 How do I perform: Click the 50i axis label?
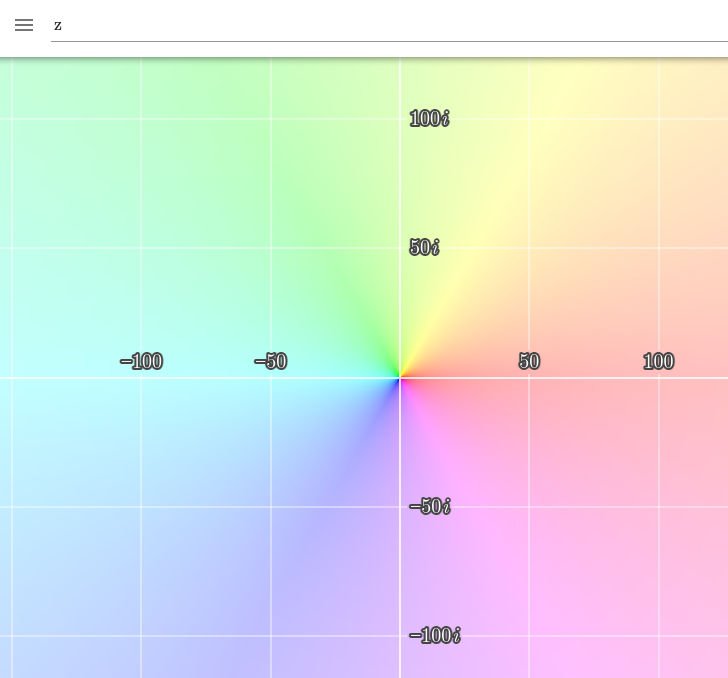tap(424, 248)
